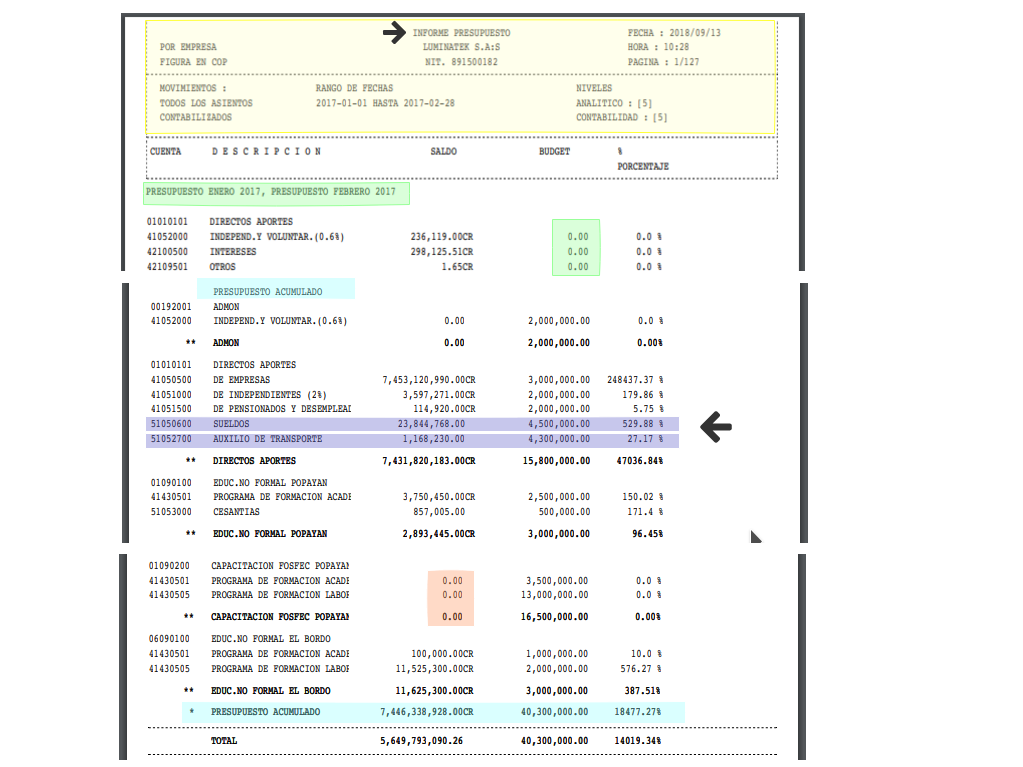Click the green-highlighted budget value for INTERESES
1023x767 pixels.
pyautogui.click(x=577, y=252)
